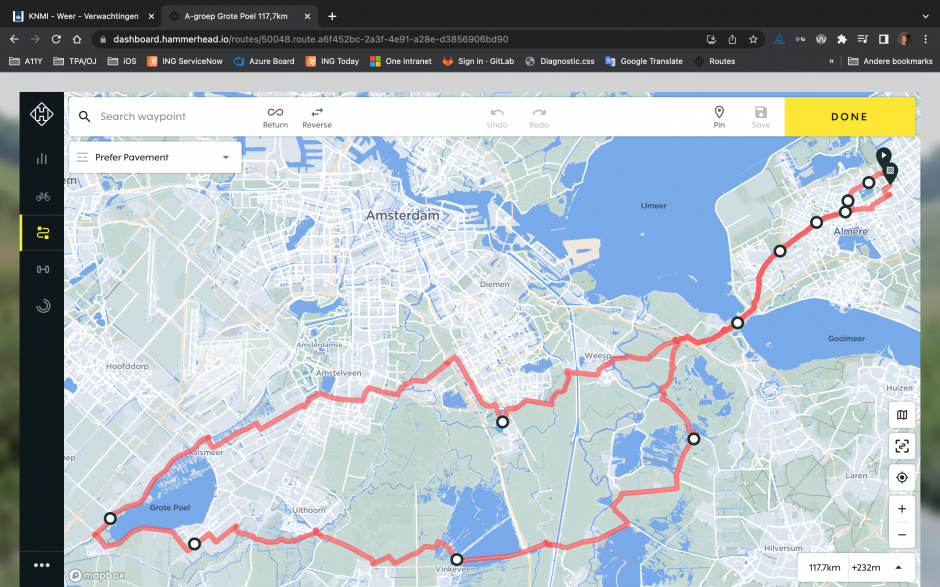Zoom in on the map
This screenshot has width=940, height=587.
click(902, 509)
